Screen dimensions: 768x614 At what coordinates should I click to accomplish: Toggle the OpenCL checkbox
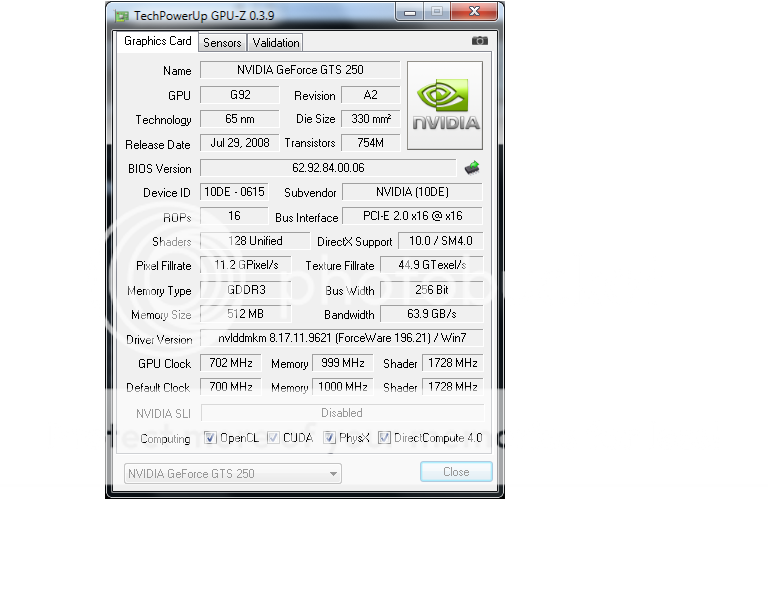pos(210,438)
